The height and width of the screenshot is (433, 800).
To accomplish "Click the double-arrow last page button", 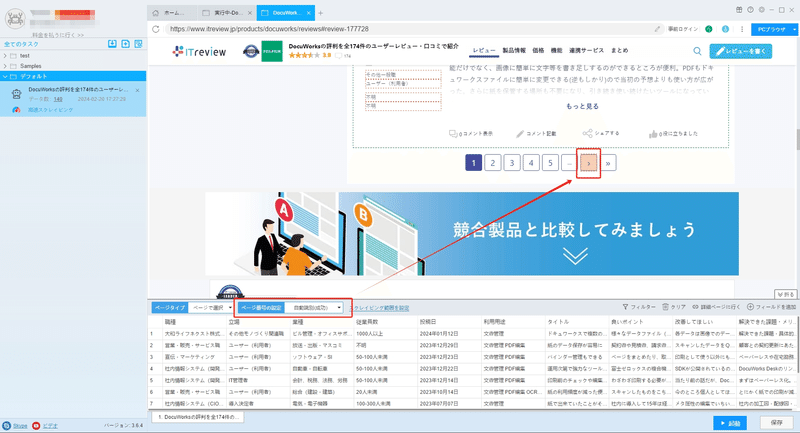I will tap(608, 163).
